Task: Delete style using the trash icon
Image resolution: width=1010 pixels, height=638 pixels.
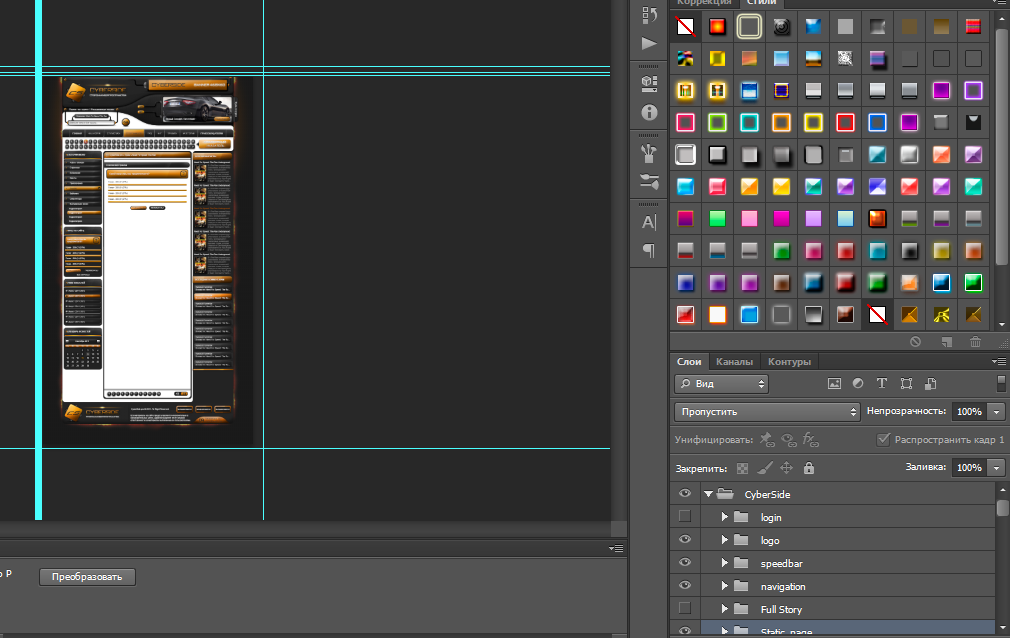Action: tap(975, 342)
